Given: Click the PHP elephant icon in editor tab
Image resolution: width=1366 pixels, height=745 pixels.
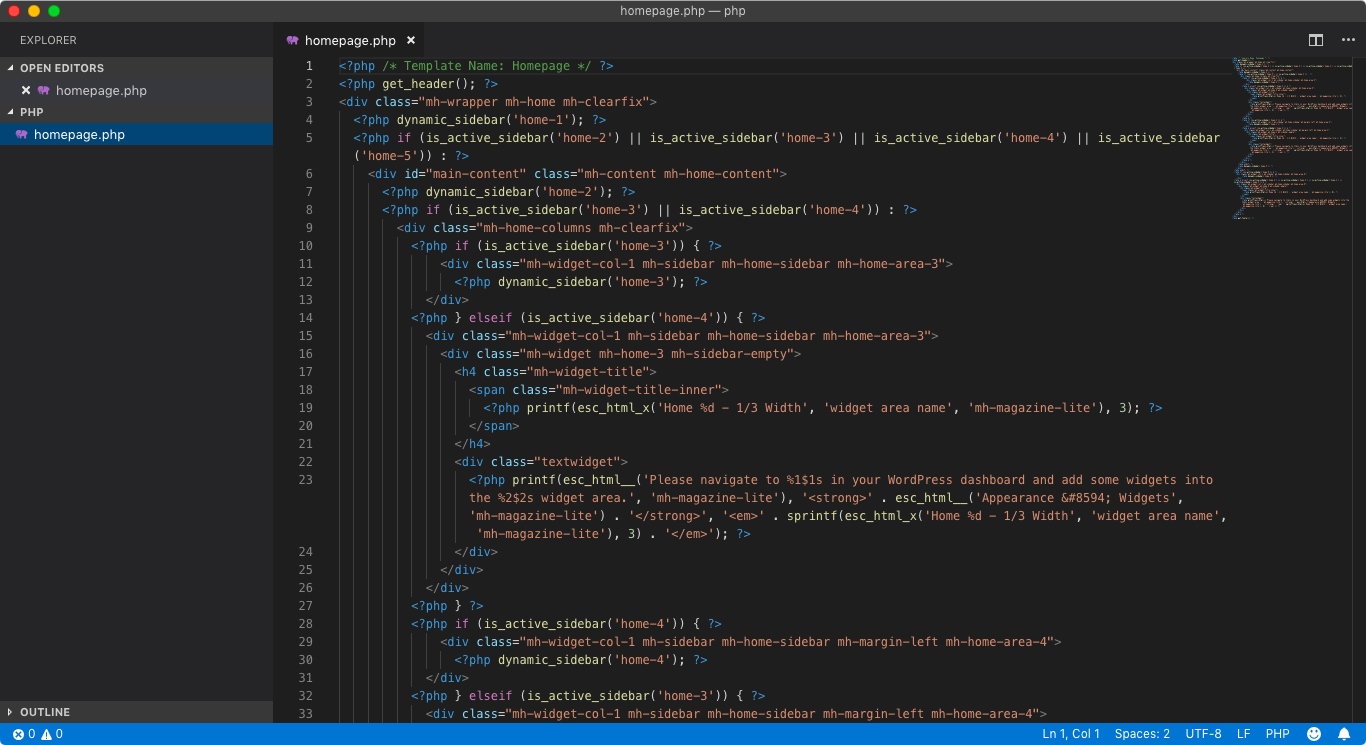Looking at the screenshot, I should (x=292, y=40).
